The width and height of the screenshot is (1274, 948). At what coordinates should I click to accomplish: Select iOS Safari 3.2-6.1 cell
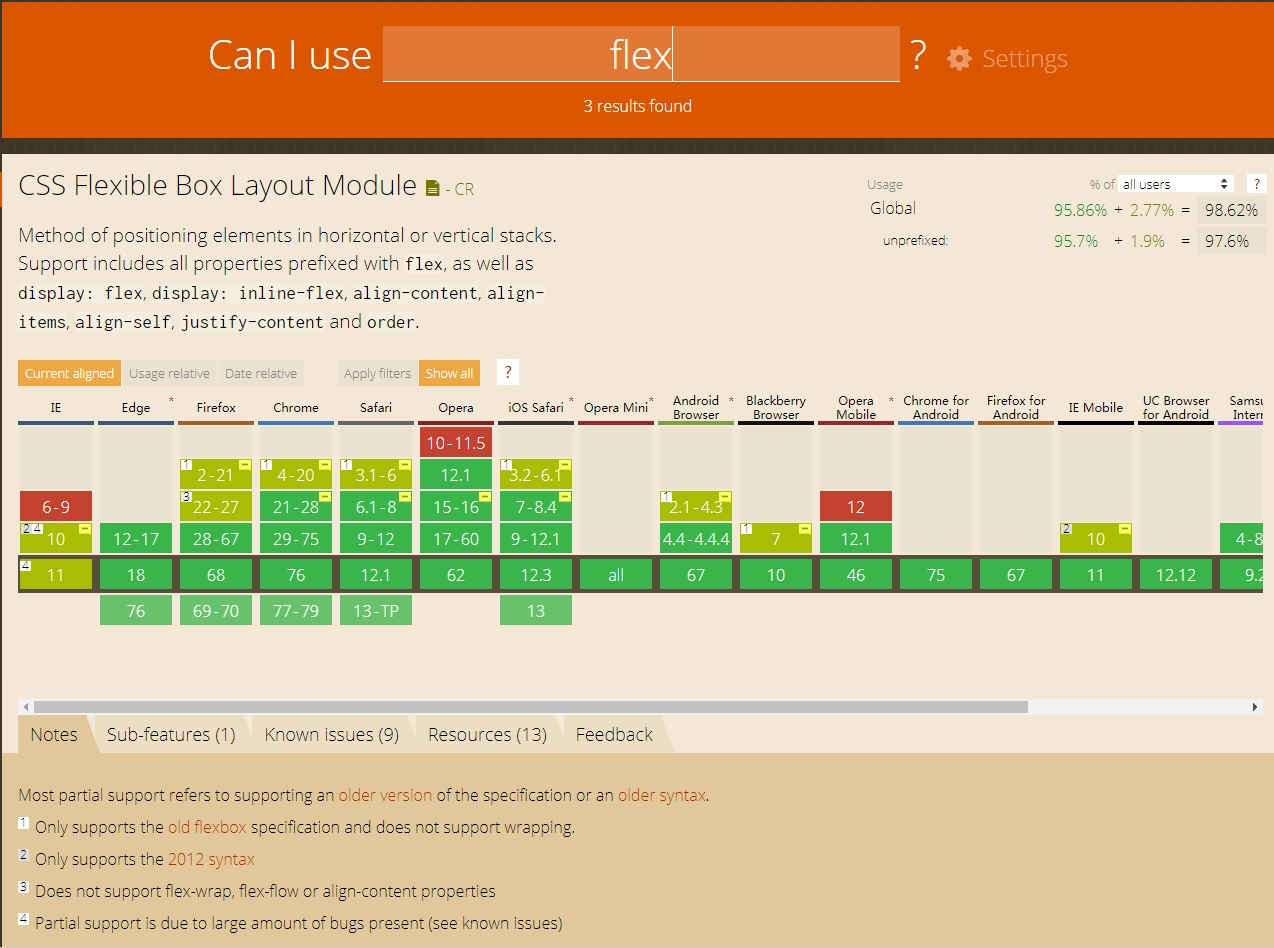[x=536, y=475]
